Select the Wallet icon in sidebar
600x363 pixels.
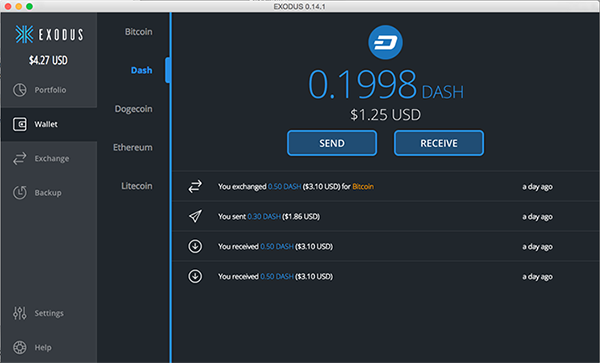[20, 124]
